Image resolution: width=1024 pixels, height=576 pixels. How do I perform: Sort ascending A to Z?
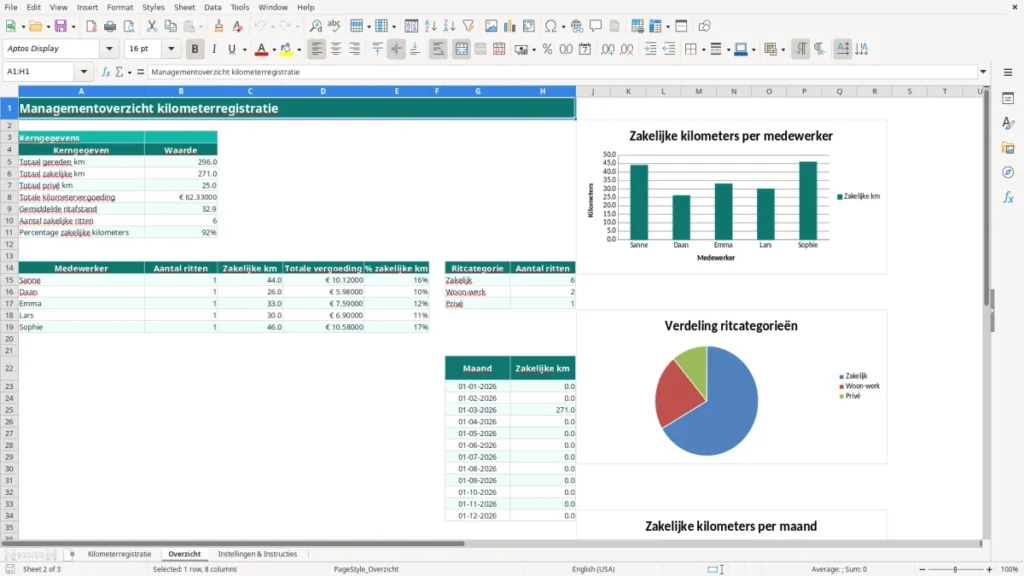(x=430, y=26)
